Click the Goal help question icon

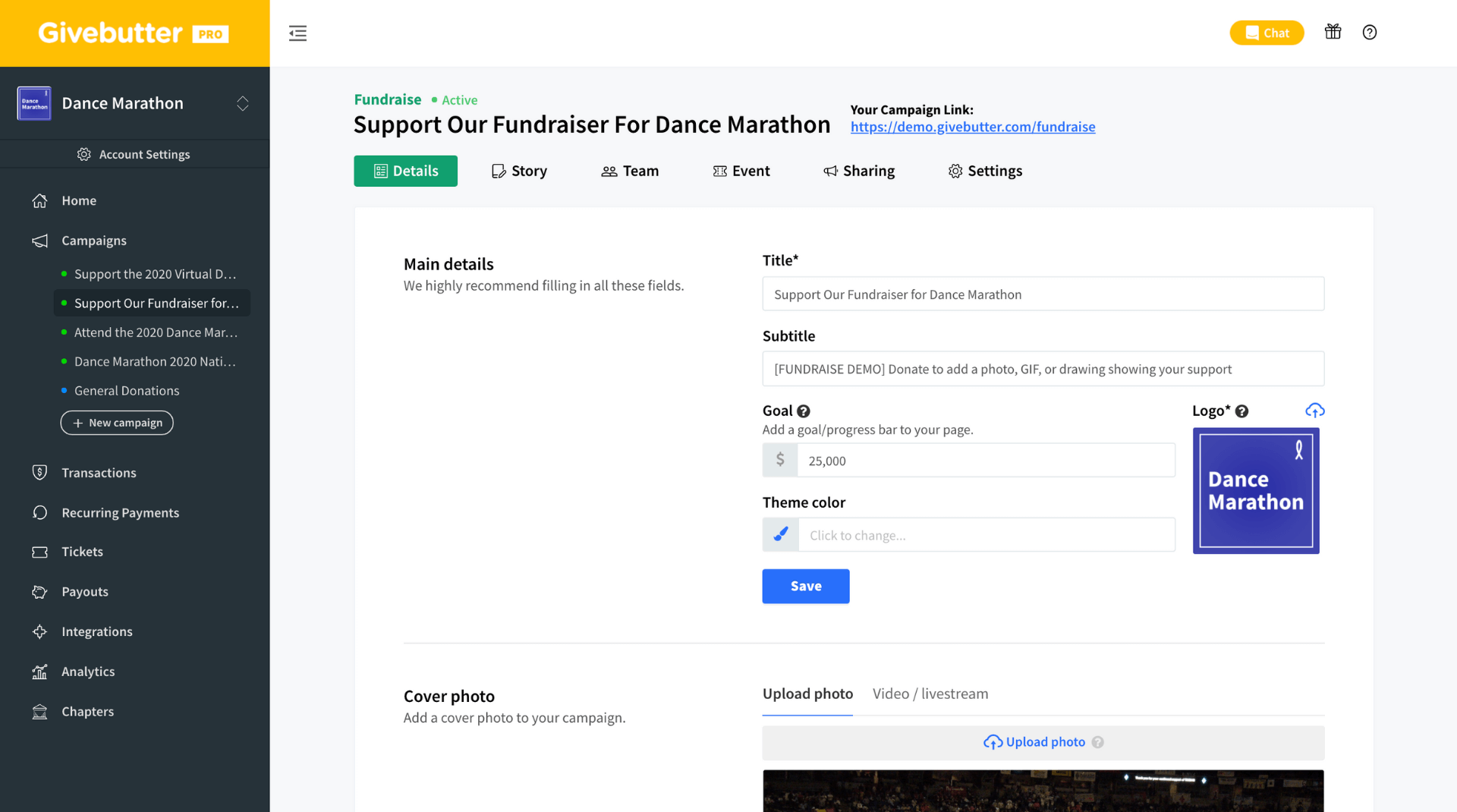(804, 411)
